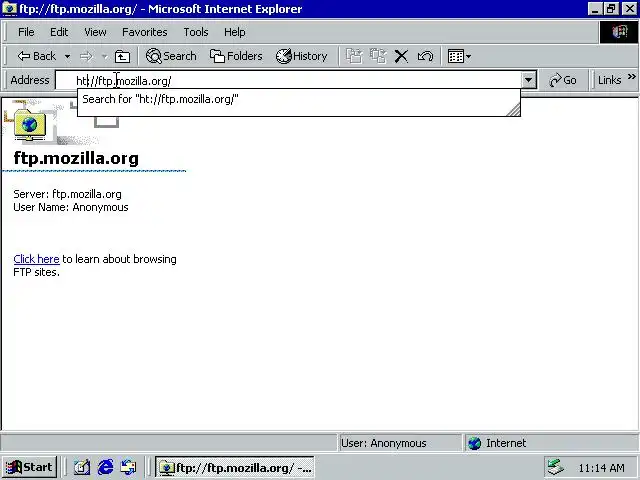Launch Internet Explorer from quick launch

coord(105,467)
